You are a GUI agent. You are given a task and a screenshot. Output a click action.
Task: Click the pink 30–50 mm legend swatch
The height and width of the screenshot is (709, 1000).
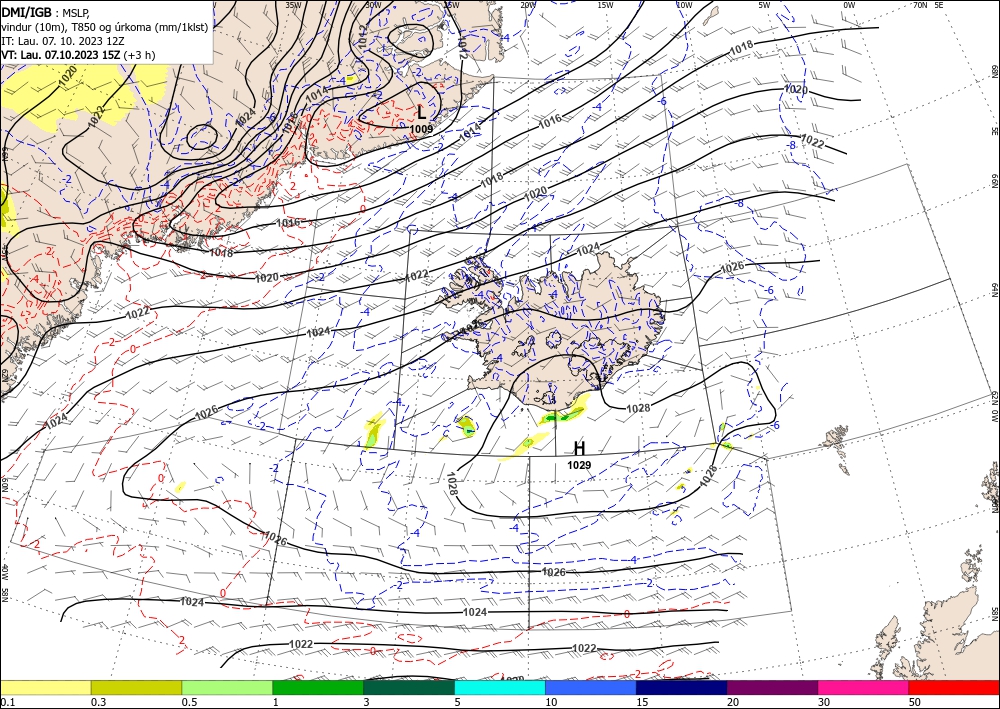(864, 687)
